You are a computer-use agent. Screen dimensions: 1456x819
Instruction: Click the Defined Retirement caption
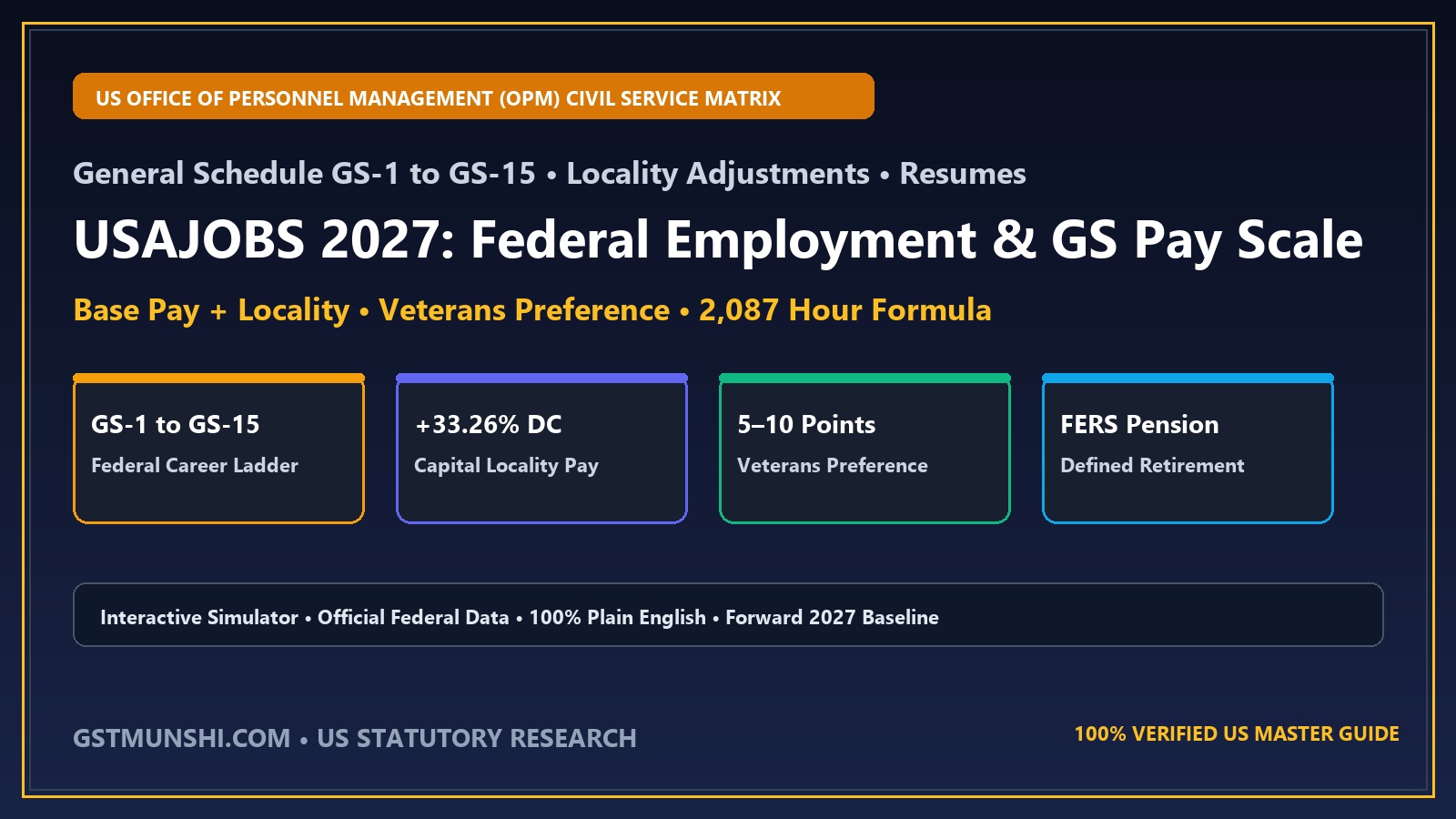click(x=1152, y=465)
